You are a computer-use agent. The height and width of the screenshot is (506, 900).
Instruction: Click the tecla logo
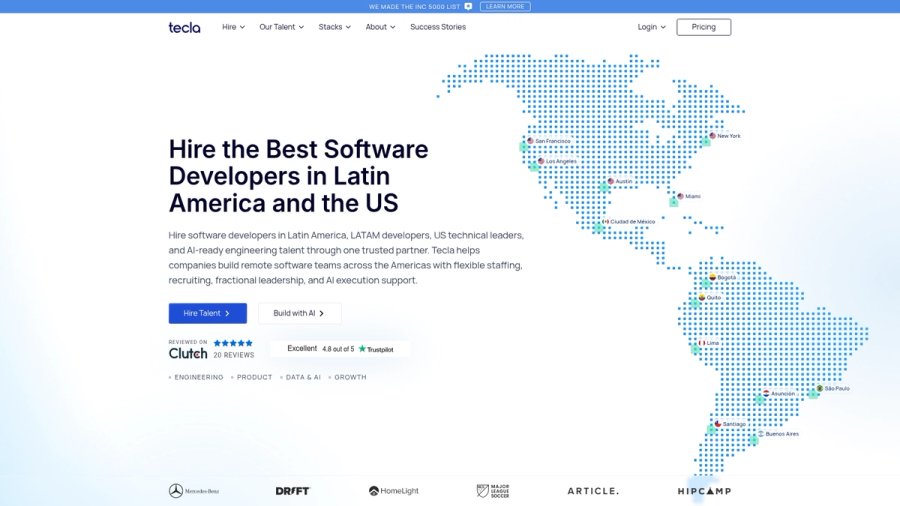(184, 27)
